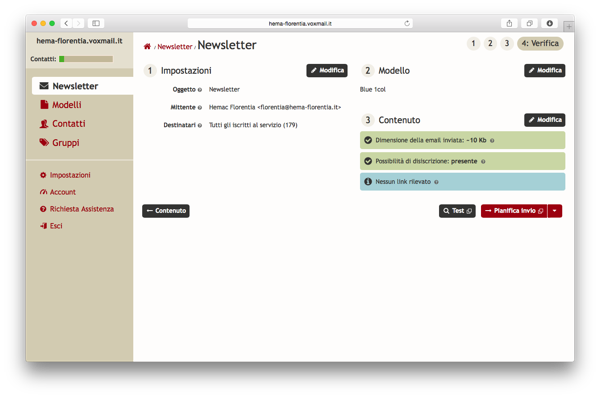Screen dimensions: 600x398
Task: Click help icon beside Destinatari label
Action: 200,126
